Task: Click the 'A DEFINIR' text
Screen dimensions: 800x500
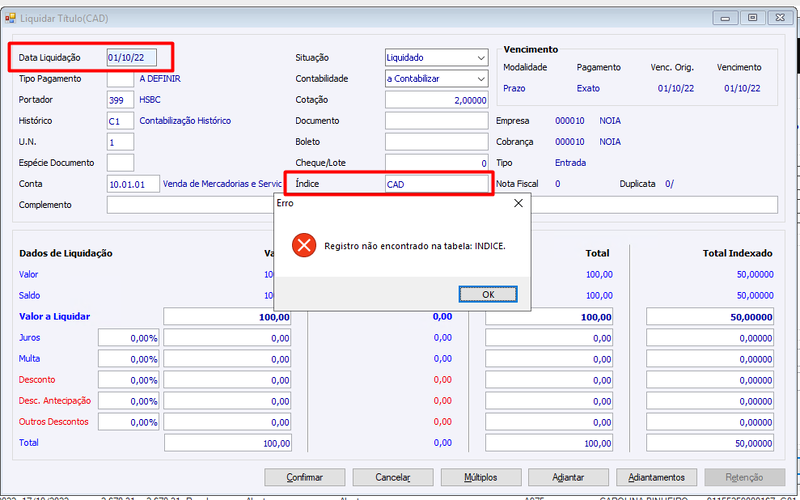Action: point(160,79)
